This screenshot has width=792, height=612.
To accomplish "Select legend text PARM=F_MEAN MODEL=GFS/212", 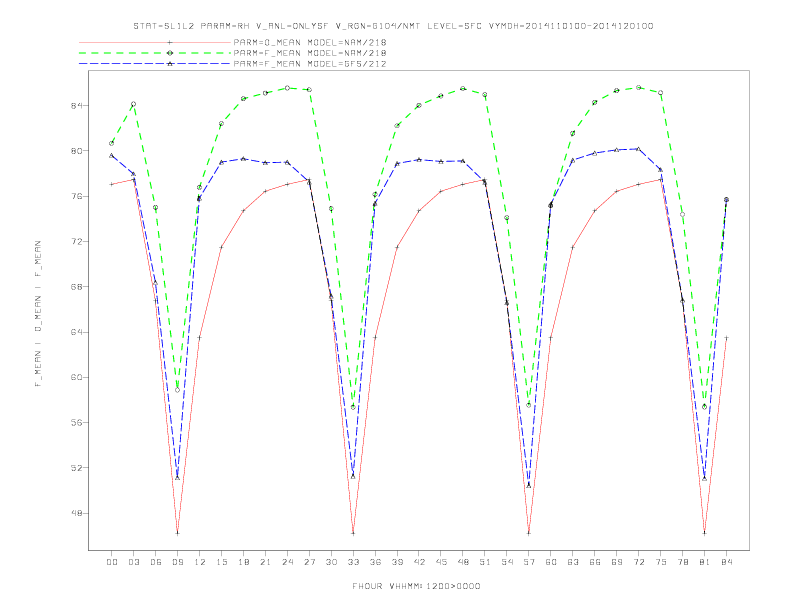I will pyautogui.click(x=310, y=64).
